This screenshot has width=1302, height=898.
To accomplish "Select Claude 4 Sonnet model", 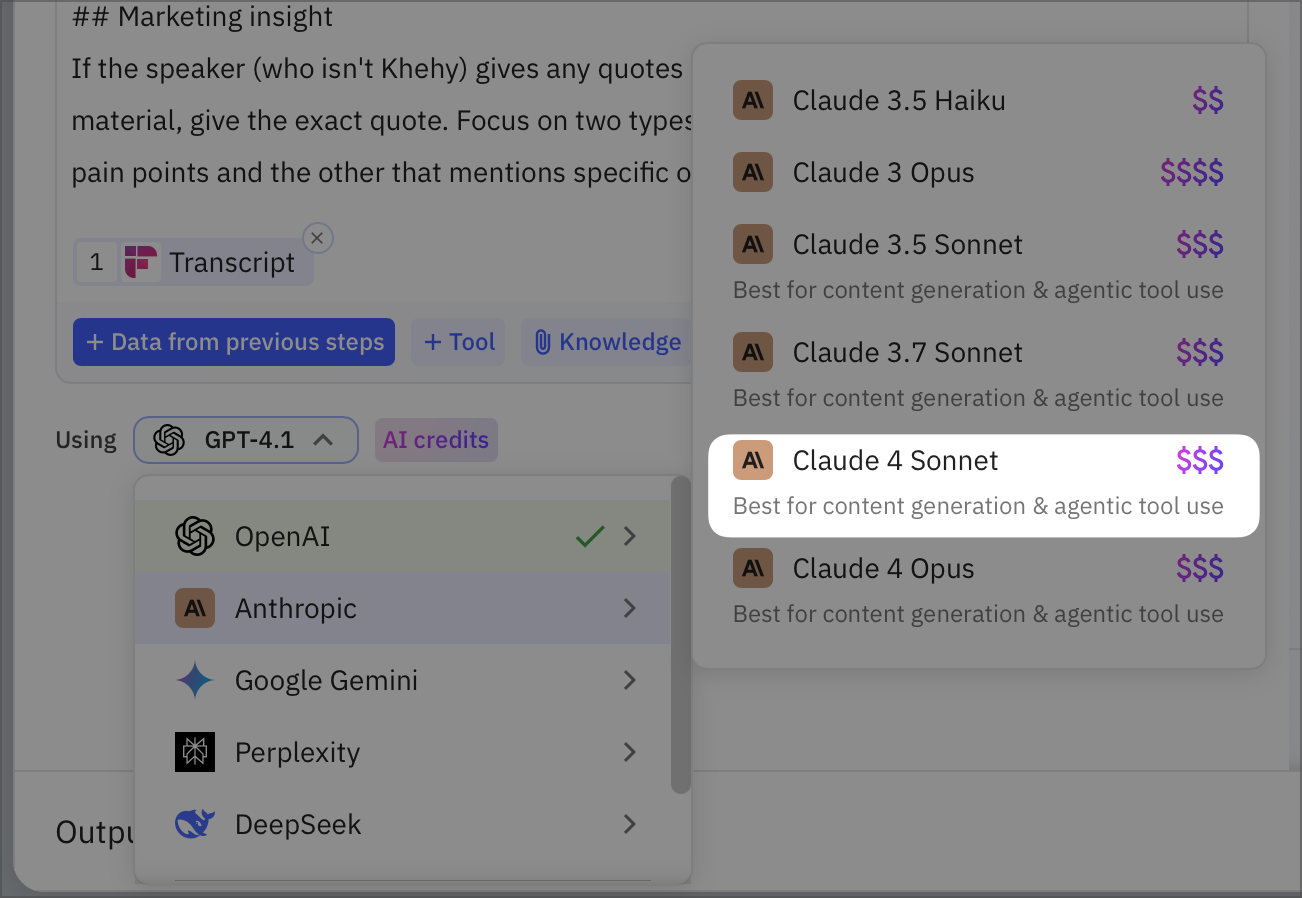I will [983, 485].
